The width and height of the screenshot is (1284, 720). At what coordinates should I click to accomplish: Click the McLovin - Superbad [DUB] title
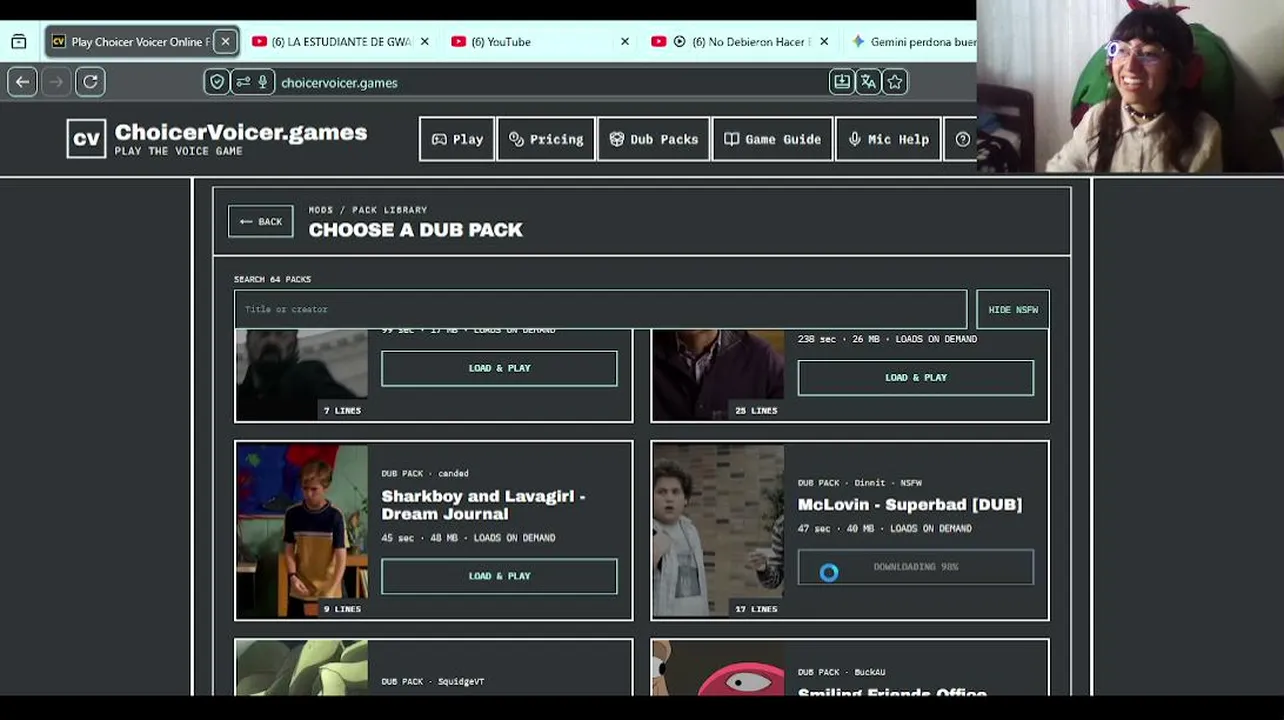(910, 505)
